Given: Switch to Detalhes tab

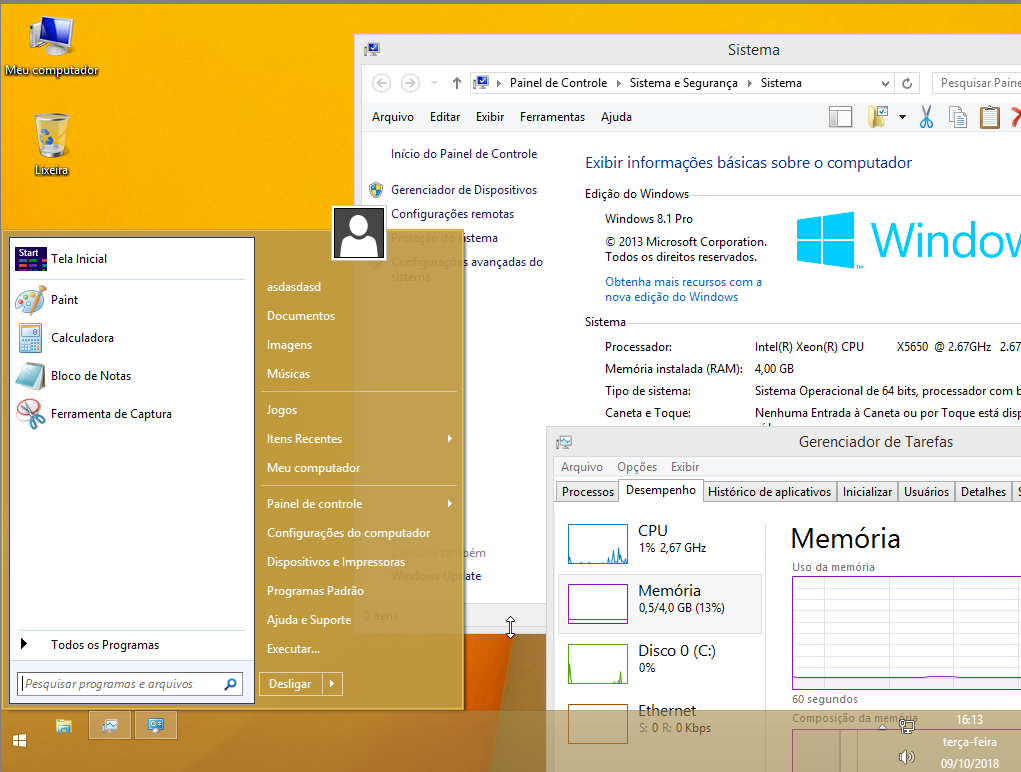Looking at the screenshot, I should 983,491.
